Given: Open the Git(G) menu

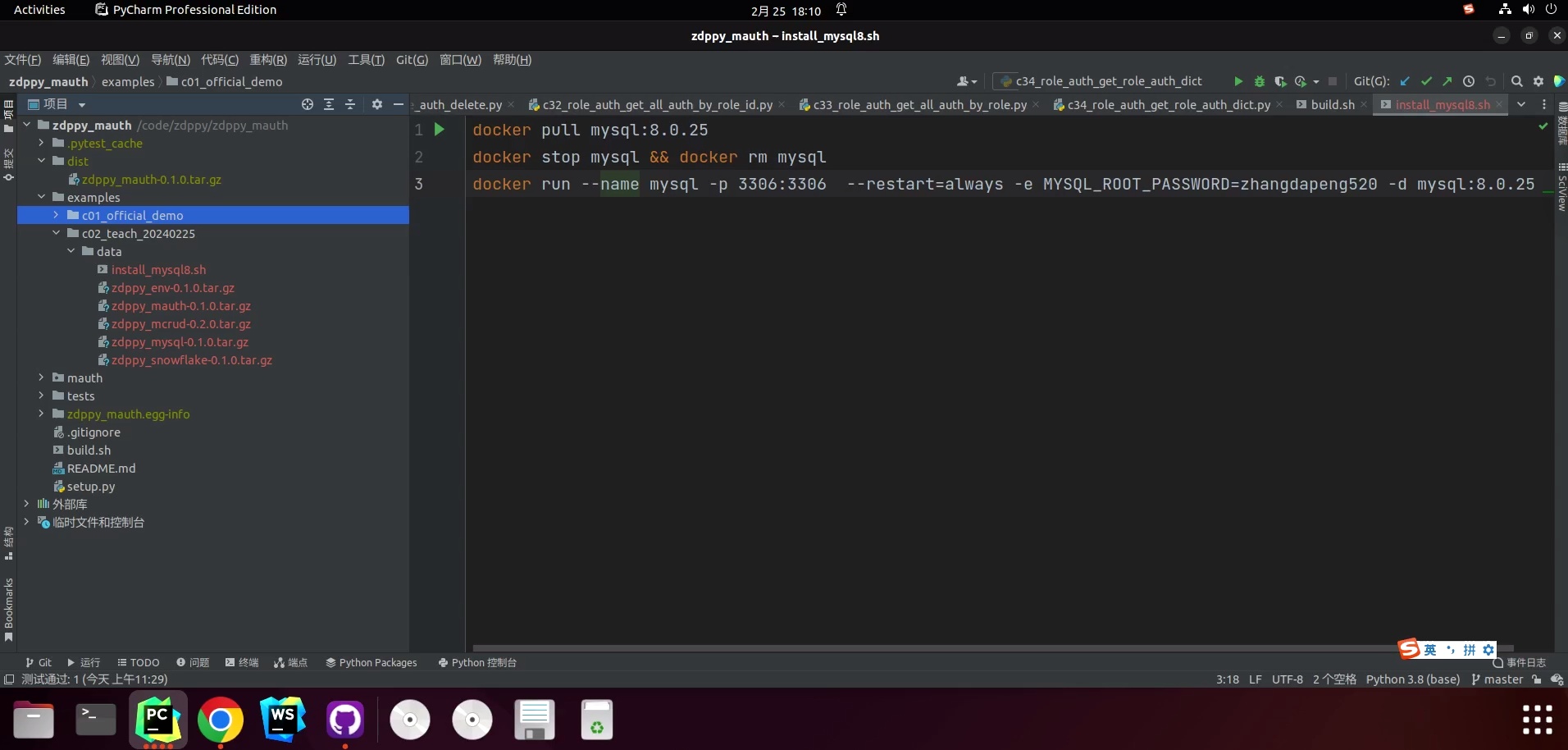Looking at the screenshot, I should [410, 59].
